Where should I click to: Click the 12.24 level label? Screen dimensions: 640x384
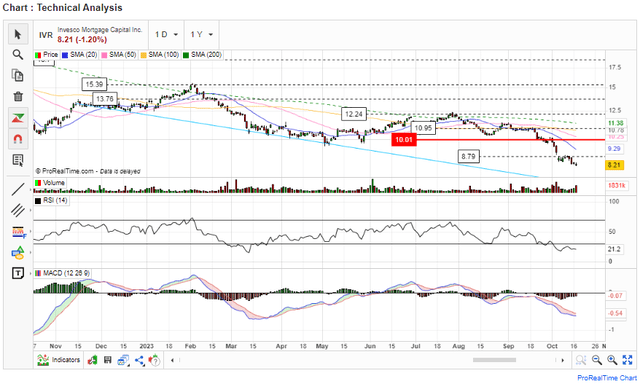pos(354,114)
